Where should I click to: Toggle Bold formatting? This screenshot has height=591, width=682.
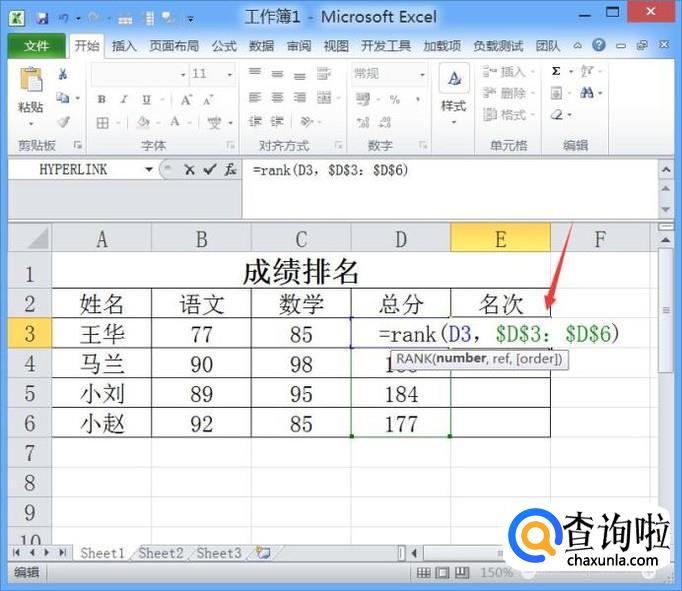tap(101, 100)
